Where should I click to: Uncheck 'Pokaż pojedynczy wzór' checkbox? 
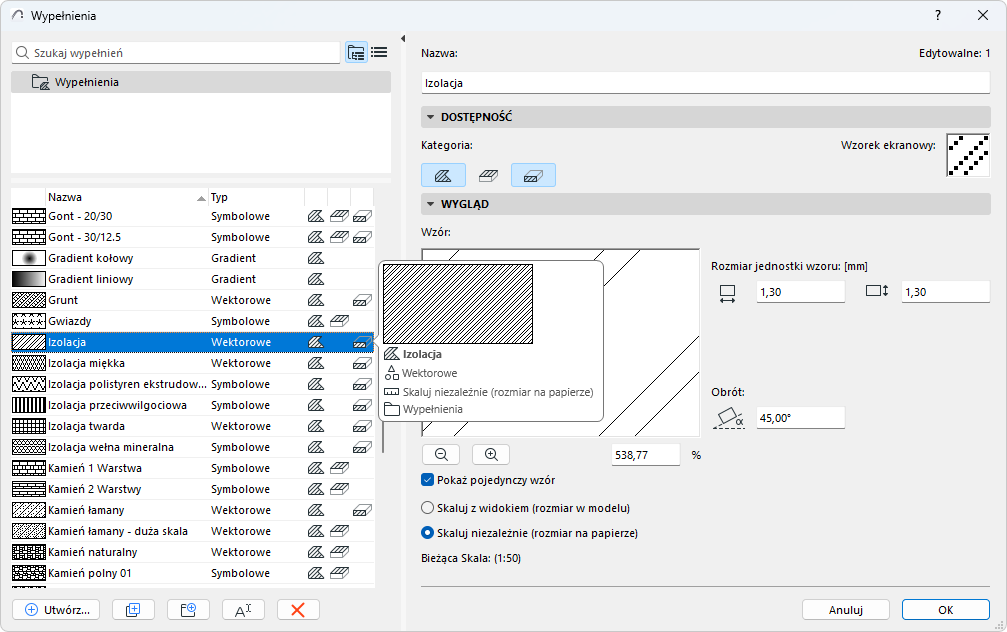pyautogui.click(x=428, y=480)
